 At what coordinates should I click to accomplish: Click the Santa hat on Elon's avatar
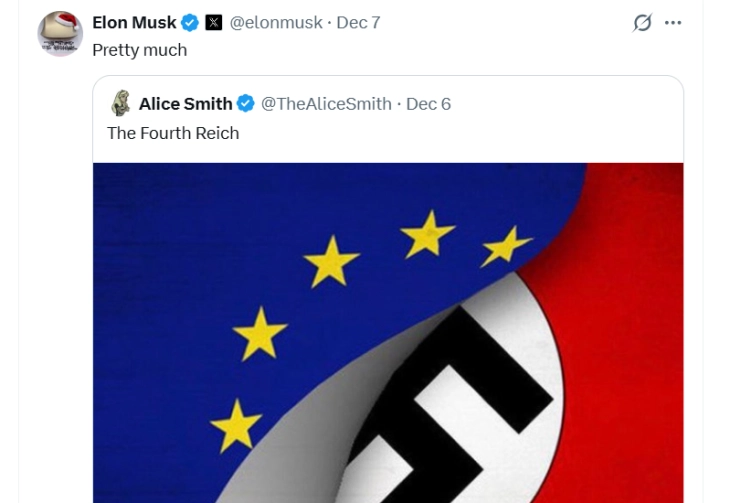pos(66,22)
